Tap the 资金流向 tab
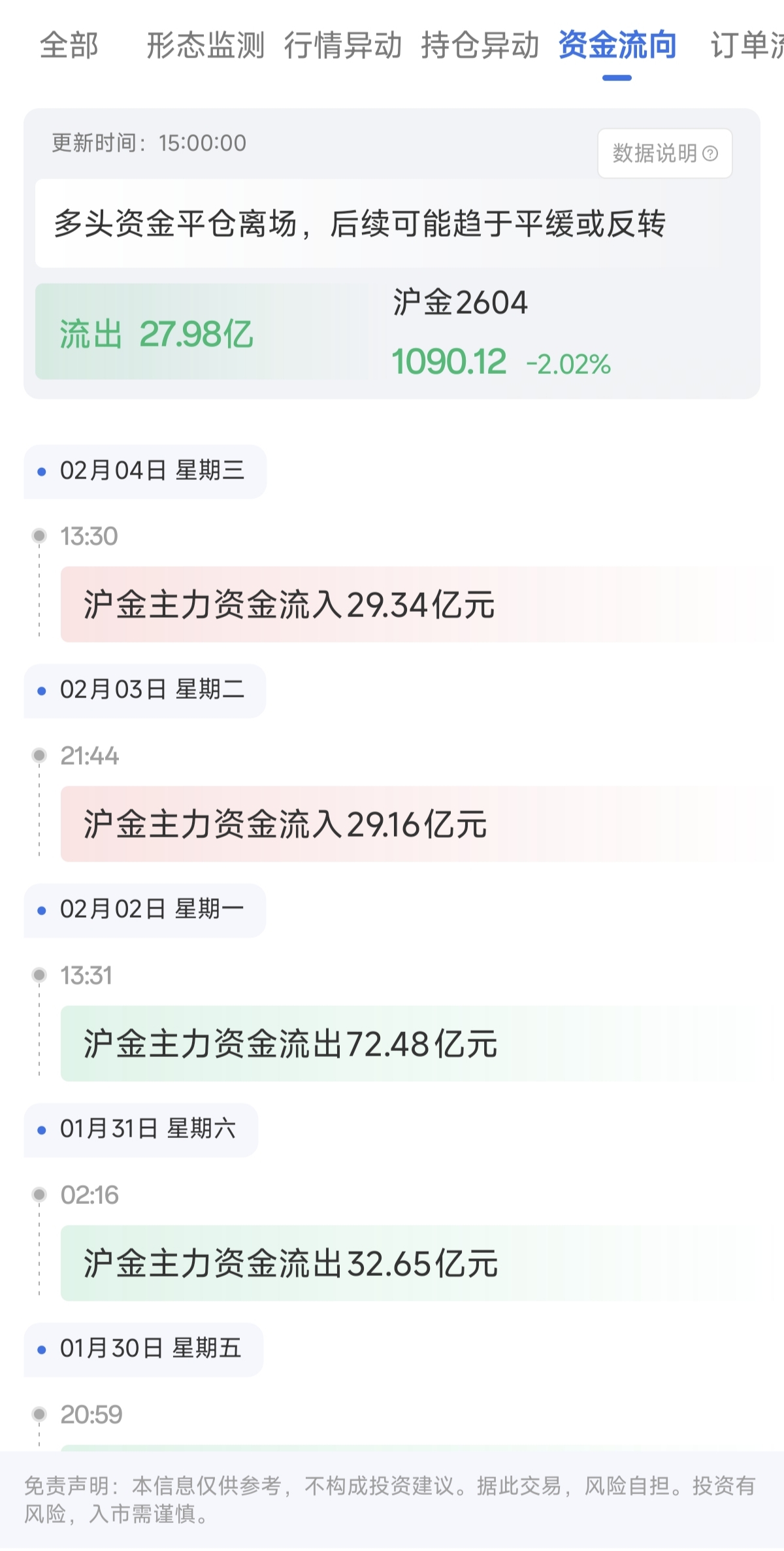The height and width of the screenshot is (1551, 784). coord(617,46)
